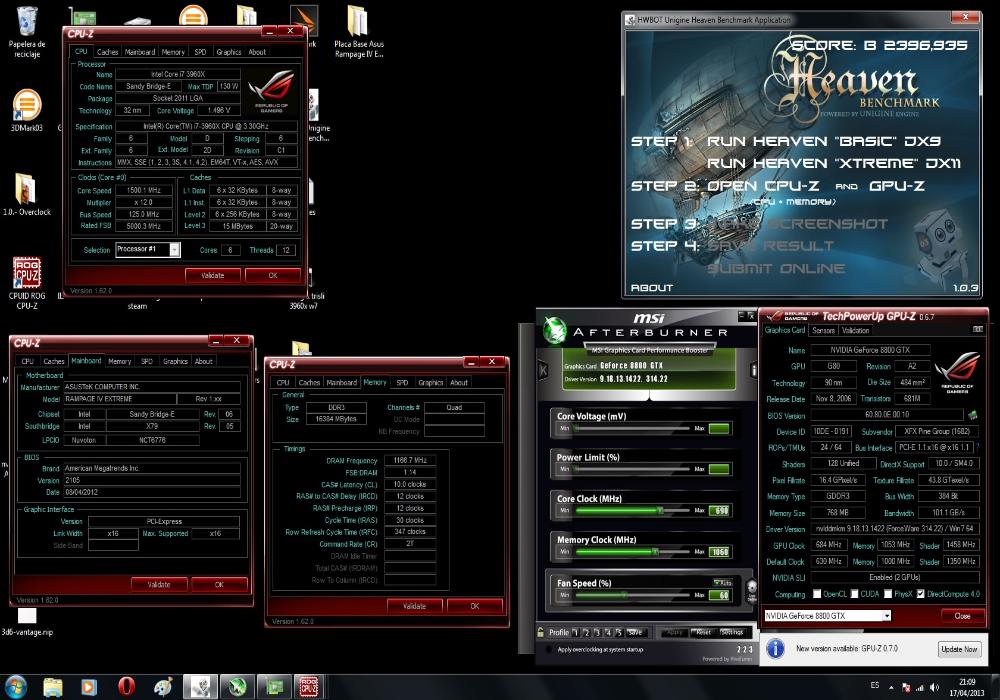
Task: Toggle Apply overclocking at system startup
Action: tap(549, 650)
